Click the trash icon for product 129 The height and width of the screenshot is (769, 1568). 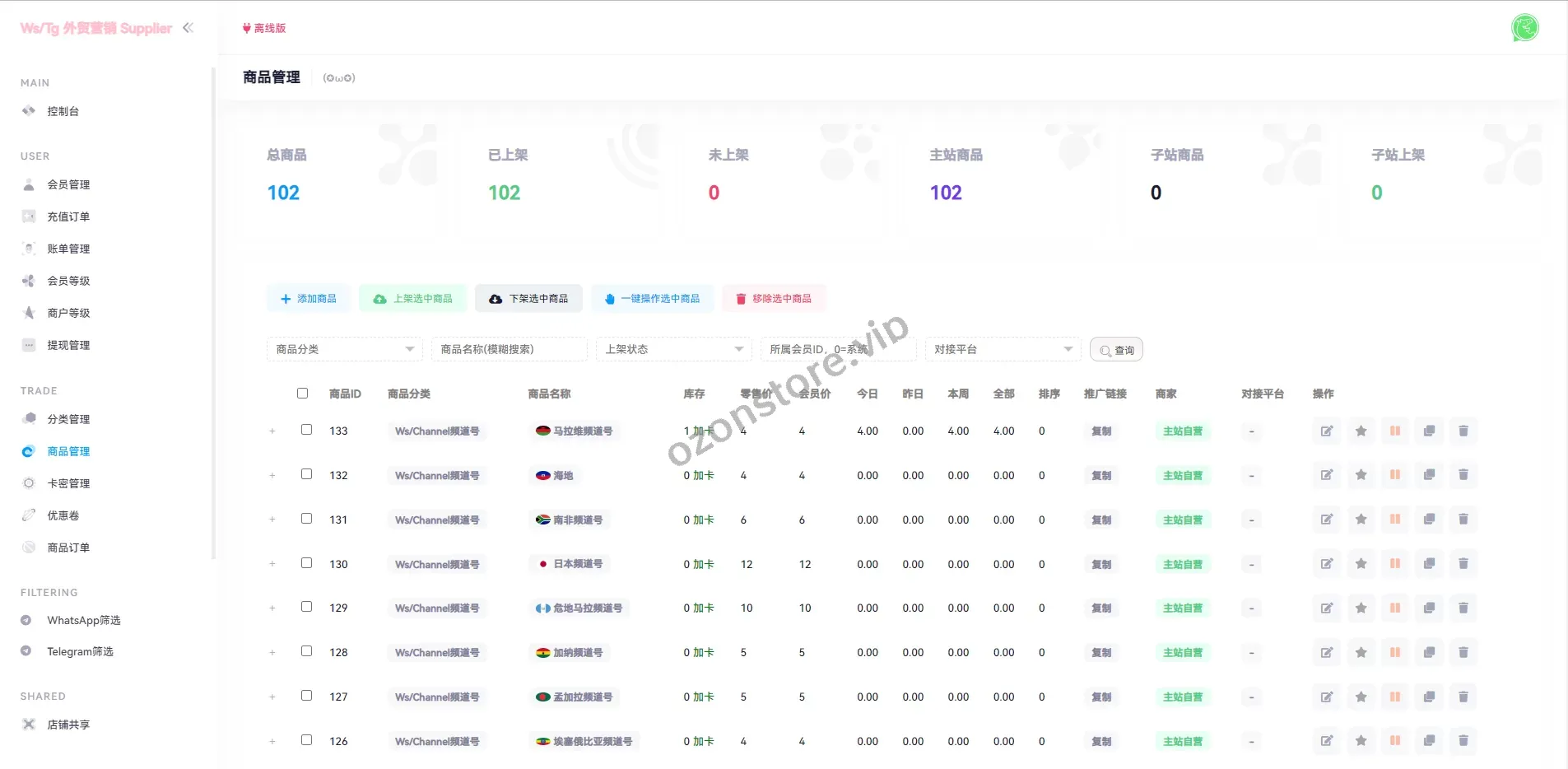(x=1463, y=608)
